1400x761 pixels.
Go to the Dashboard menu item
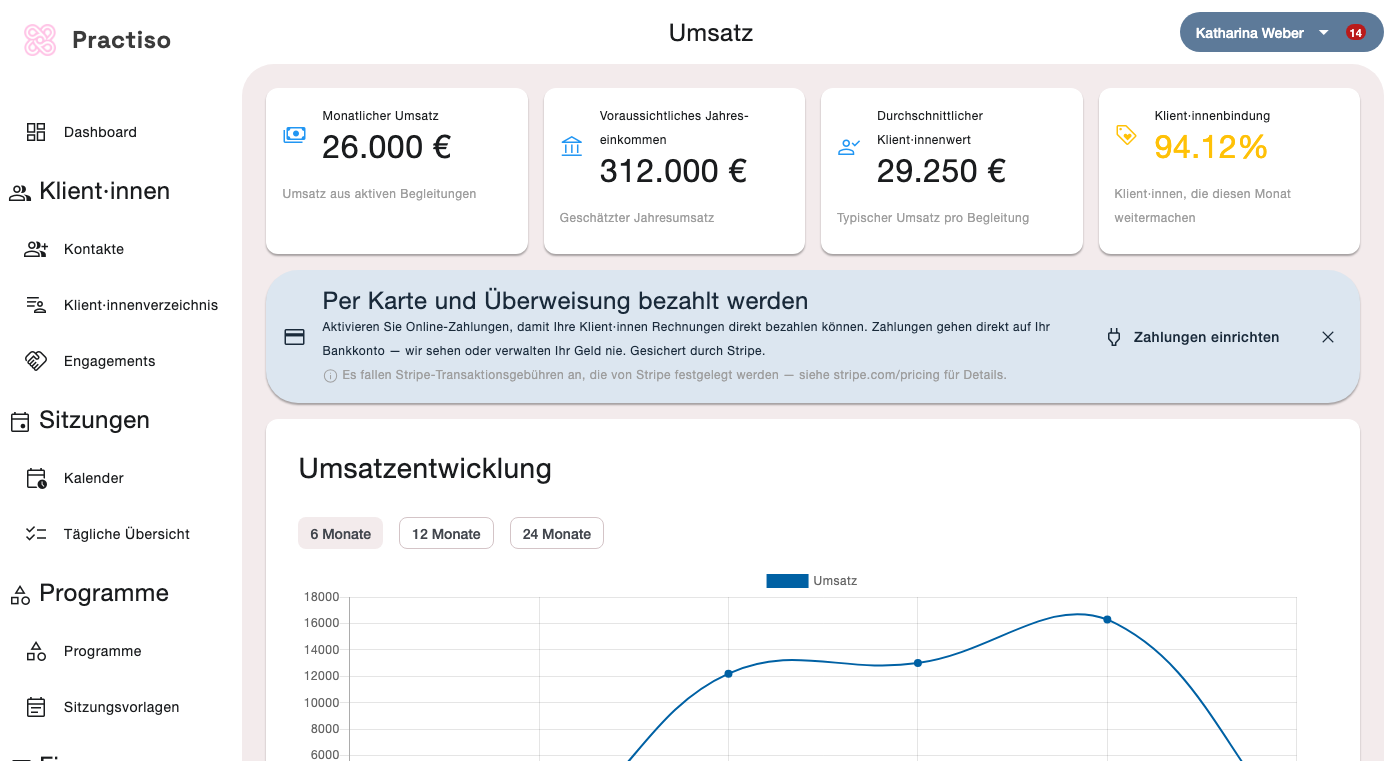coord(100,132)
